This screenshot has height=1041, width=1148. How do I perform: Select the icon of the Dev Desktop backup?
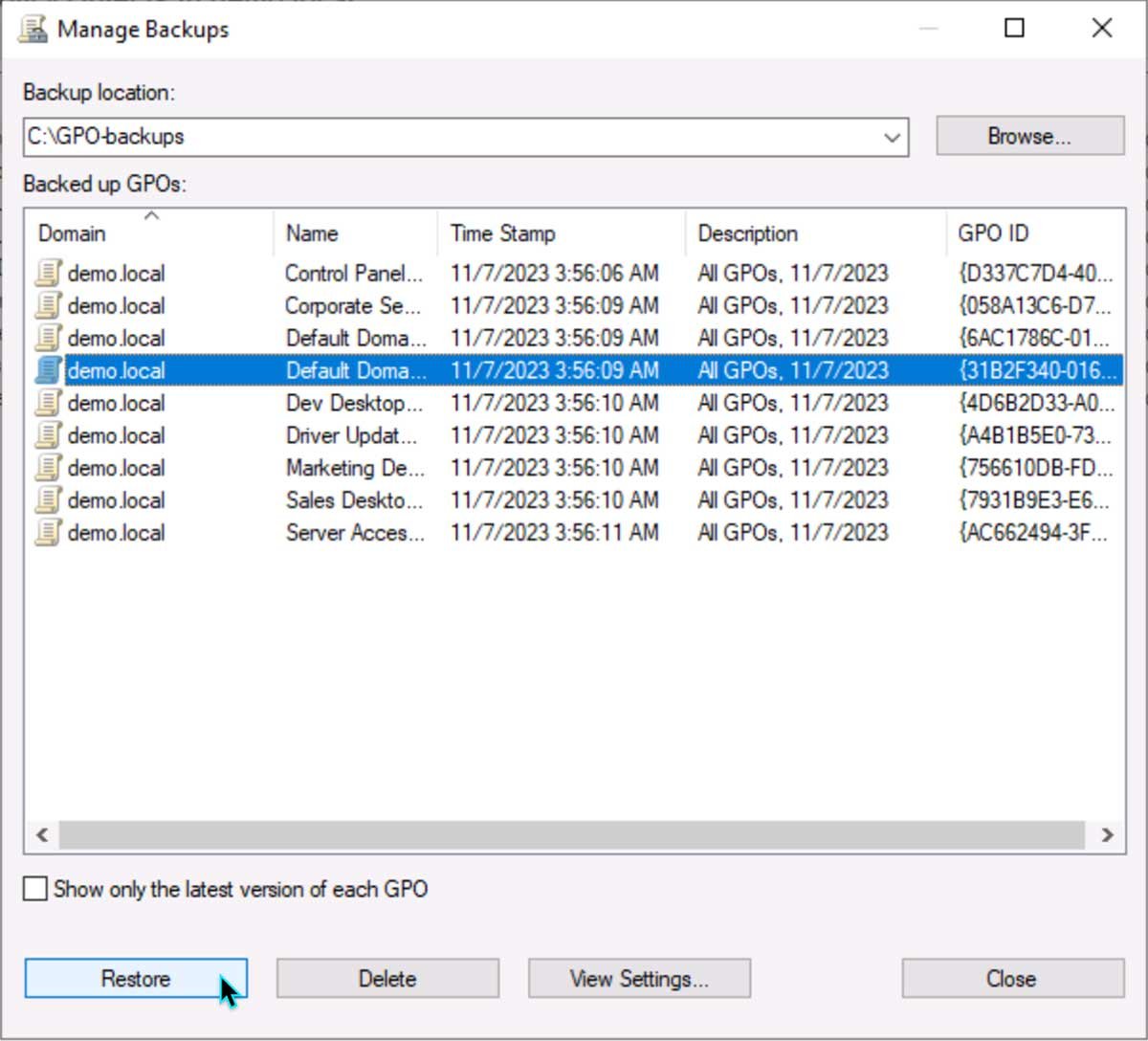coord(47,404)
